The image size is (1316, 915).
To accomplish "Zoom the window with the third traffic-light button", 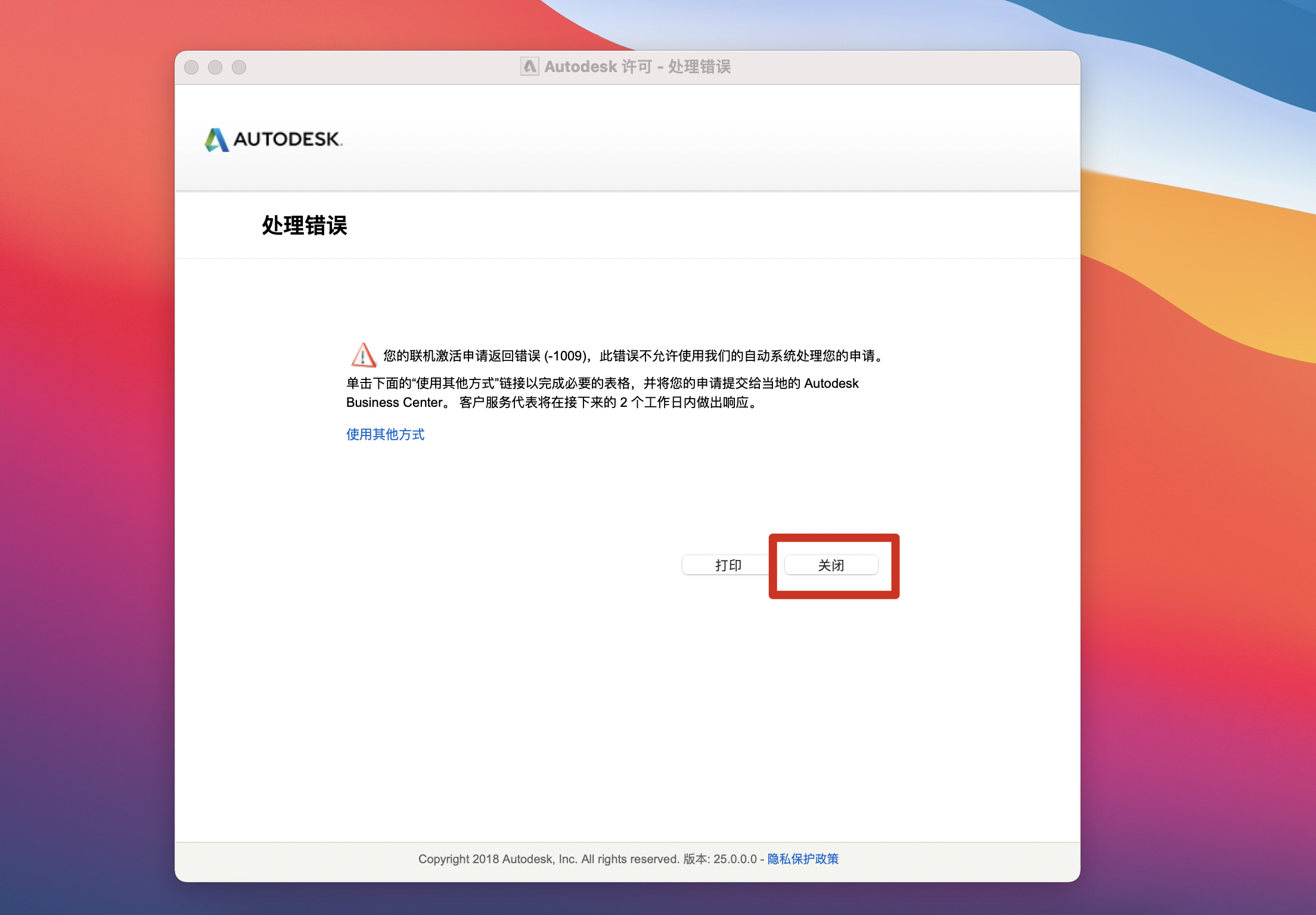I will pyautogui.click(x=239, y=67).
